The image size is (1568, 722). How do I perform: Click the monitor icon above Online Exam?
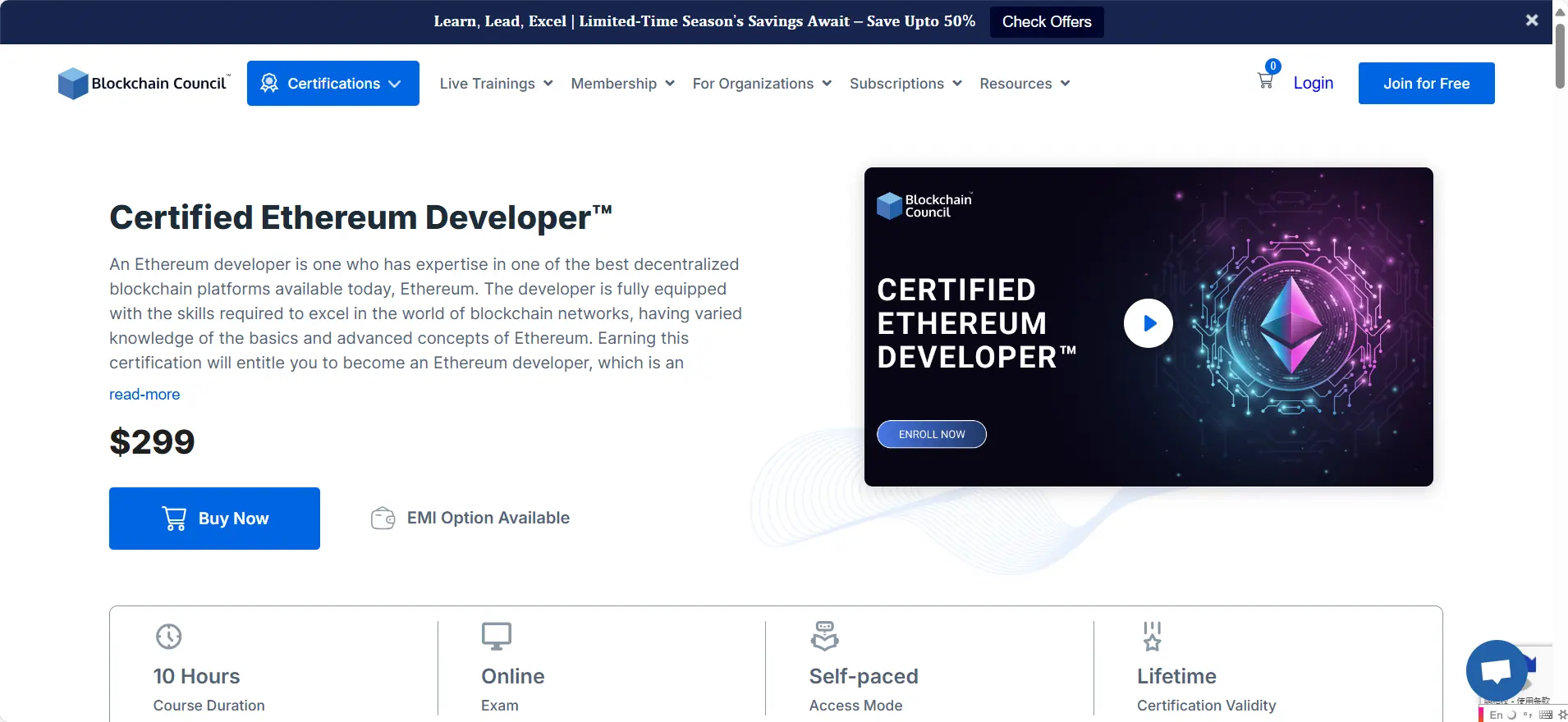coord(497,637)
